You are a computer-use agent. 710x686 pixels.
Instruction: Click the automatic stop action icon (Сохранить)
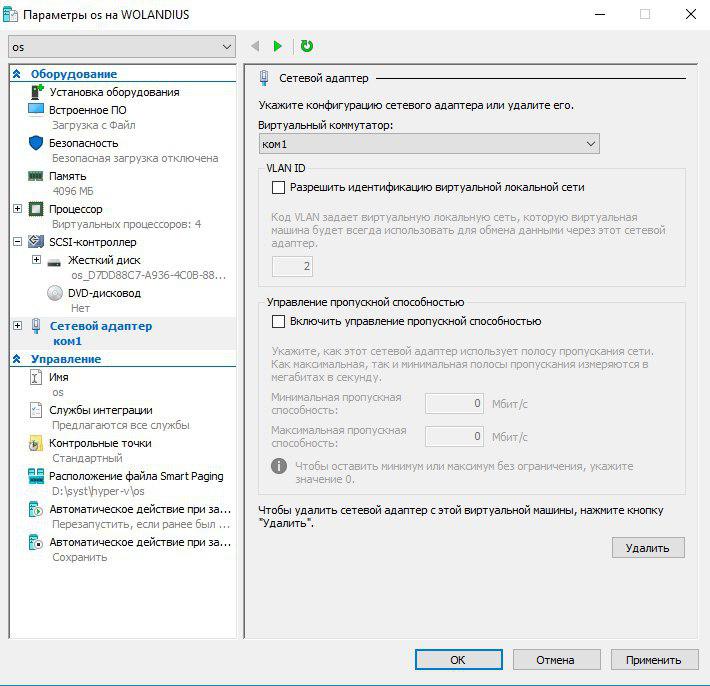(36, 542)
